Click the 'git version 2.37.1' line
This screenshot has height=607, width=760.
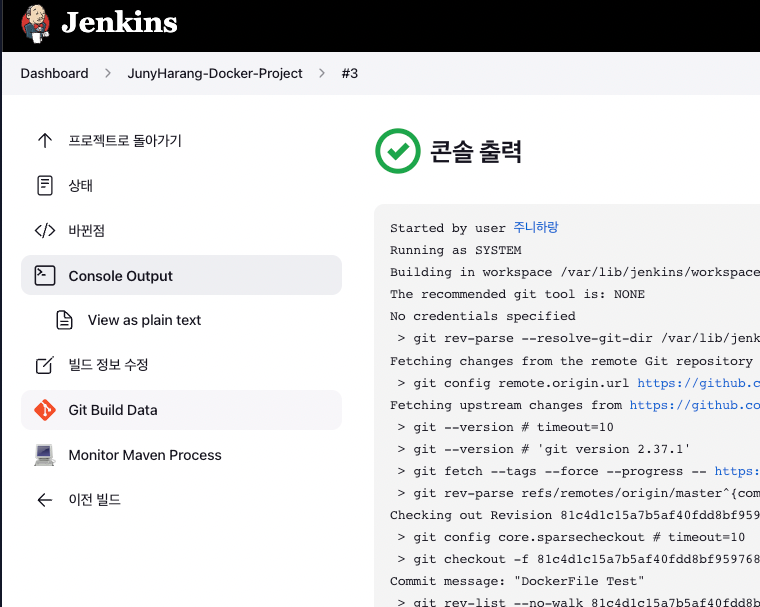click(544, 449)
